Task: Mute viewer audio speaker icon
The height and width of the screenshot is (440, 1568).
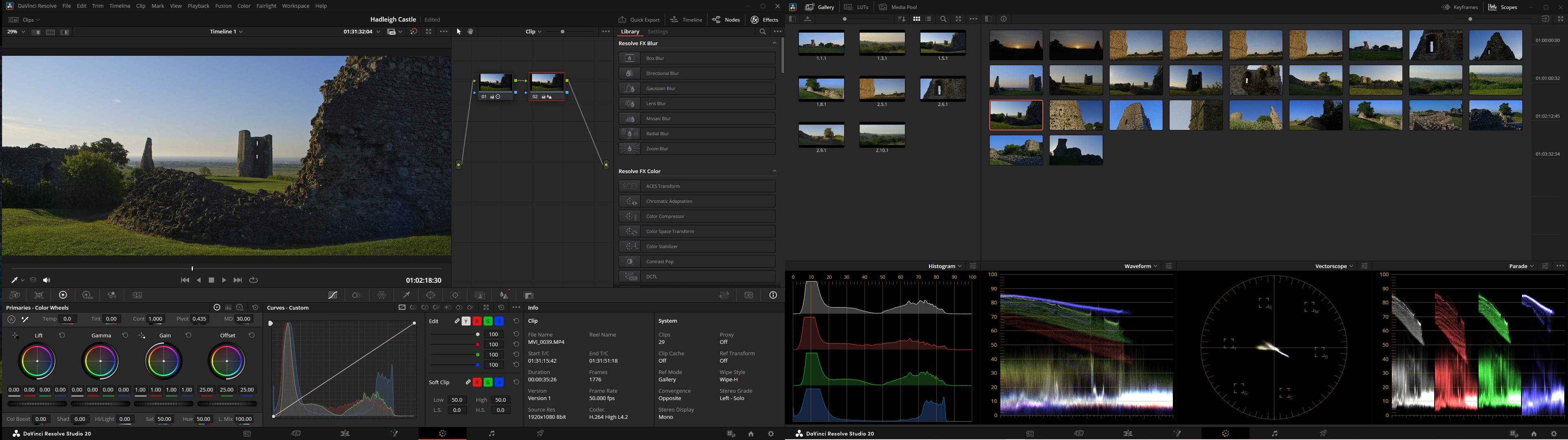Action: point(47,280)
